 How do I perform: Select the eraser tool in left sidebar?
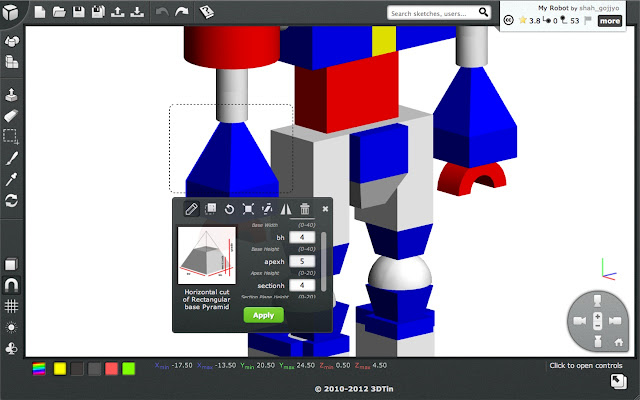pos(11,115)
